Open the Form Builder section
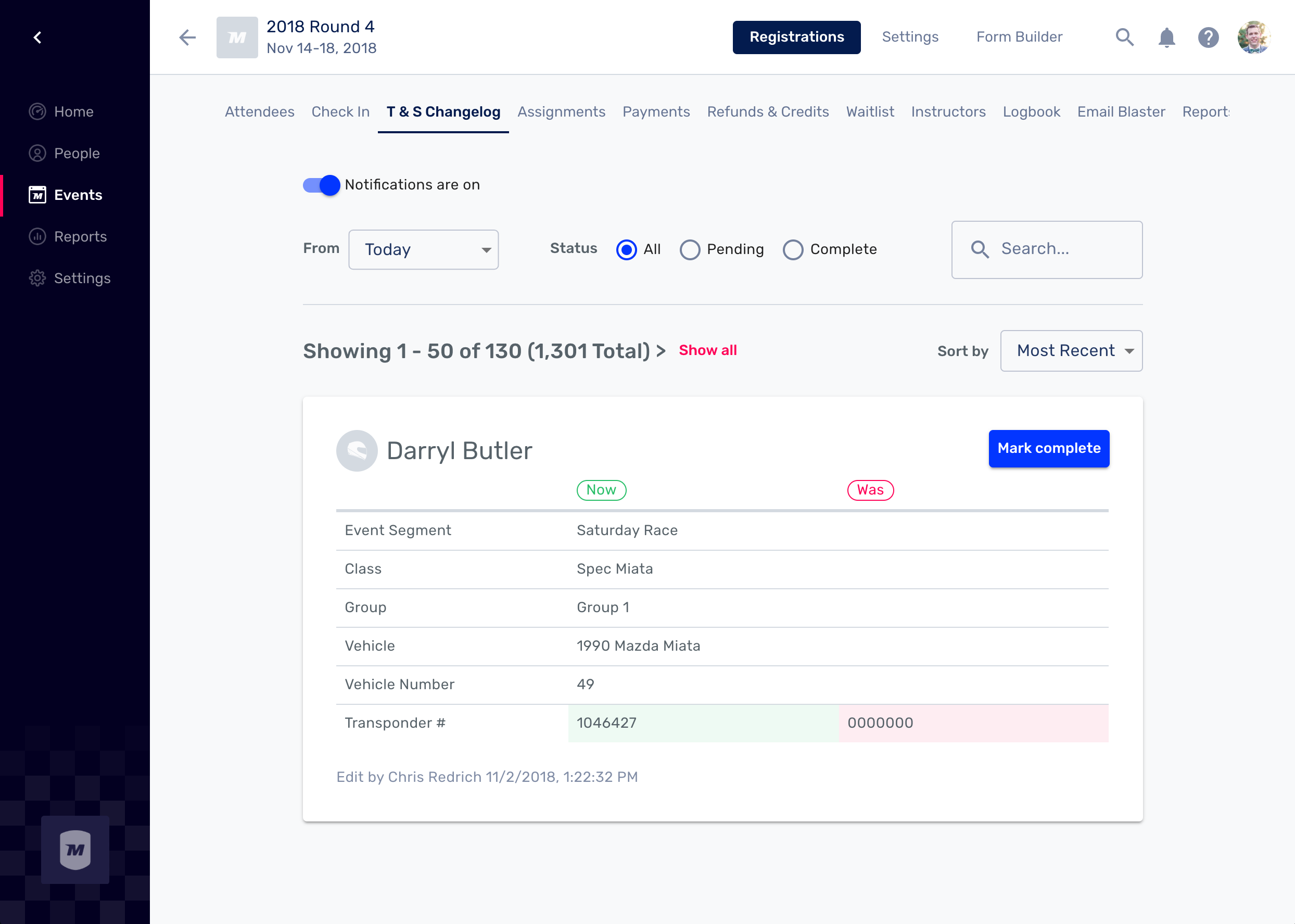The image size is (1295, 924). (x=1019, y=37)
